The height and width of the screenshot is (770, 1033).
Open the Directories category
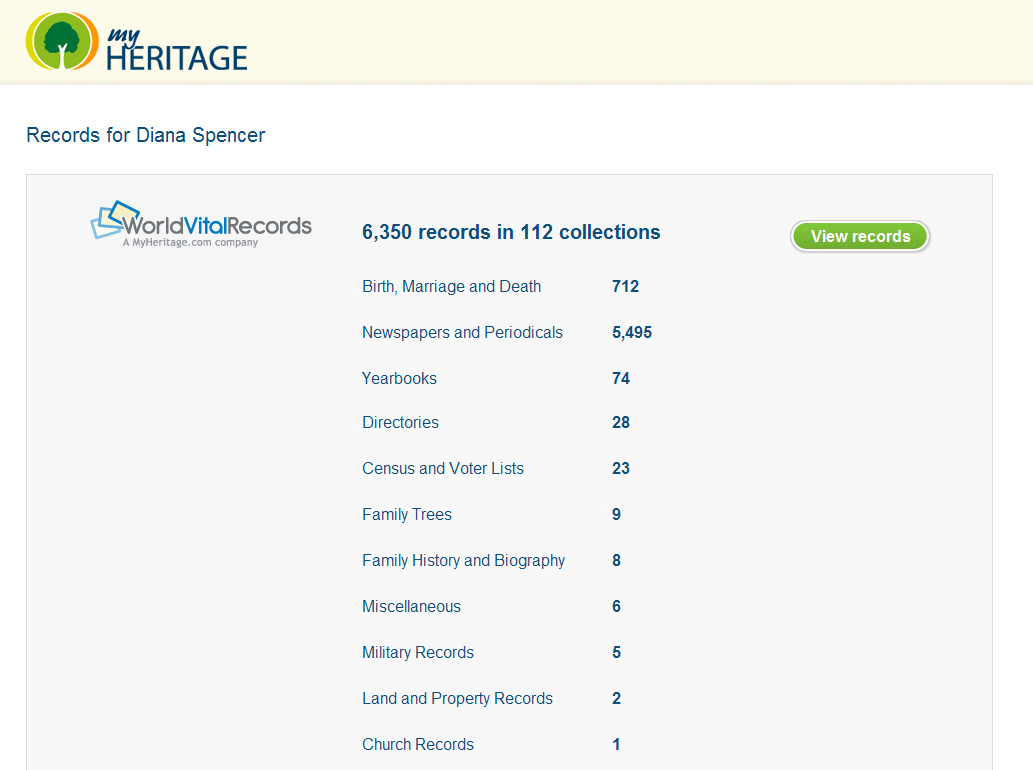click(401, 422)
